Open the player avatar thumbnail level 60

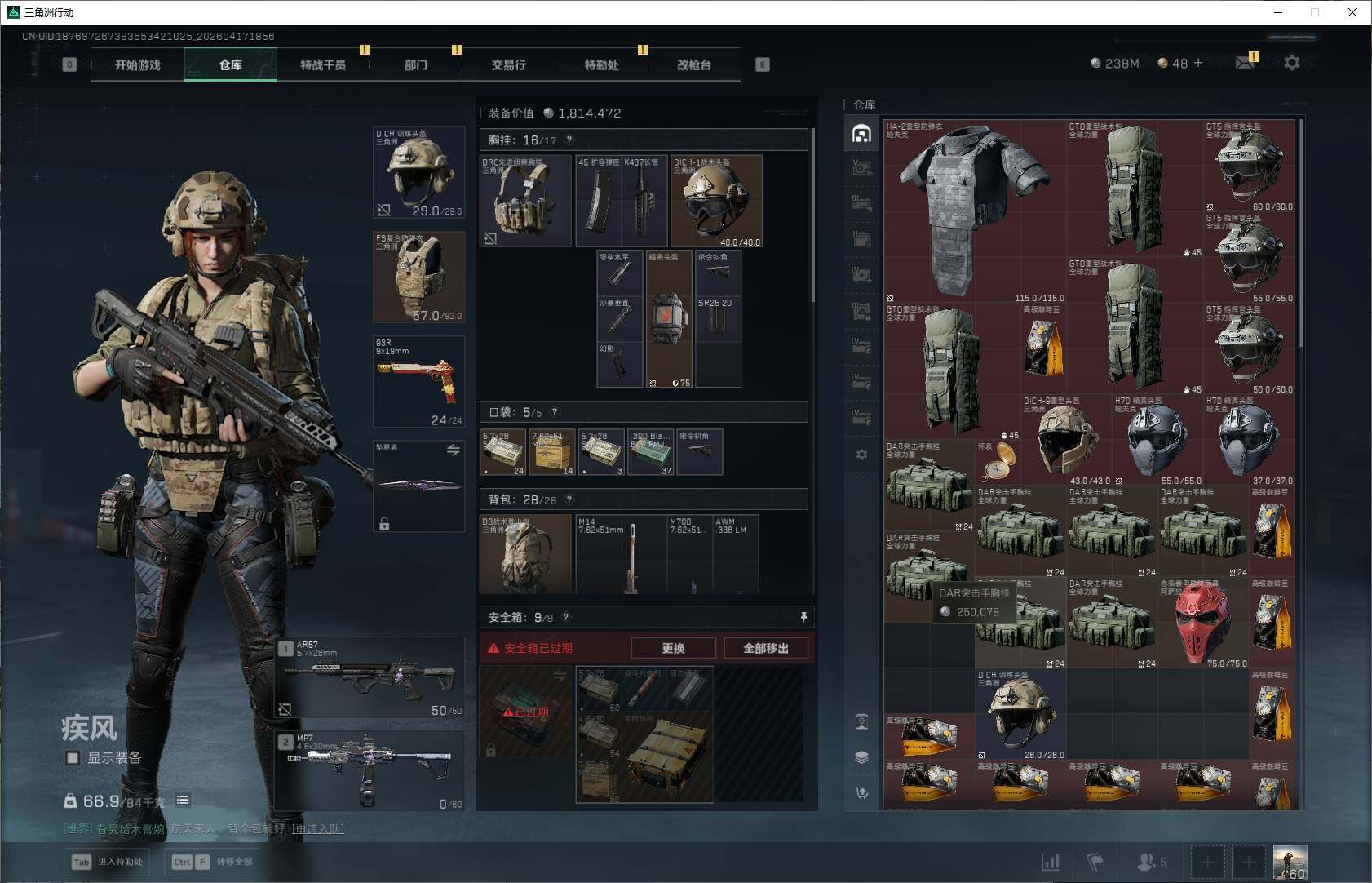click(1290, 863)
